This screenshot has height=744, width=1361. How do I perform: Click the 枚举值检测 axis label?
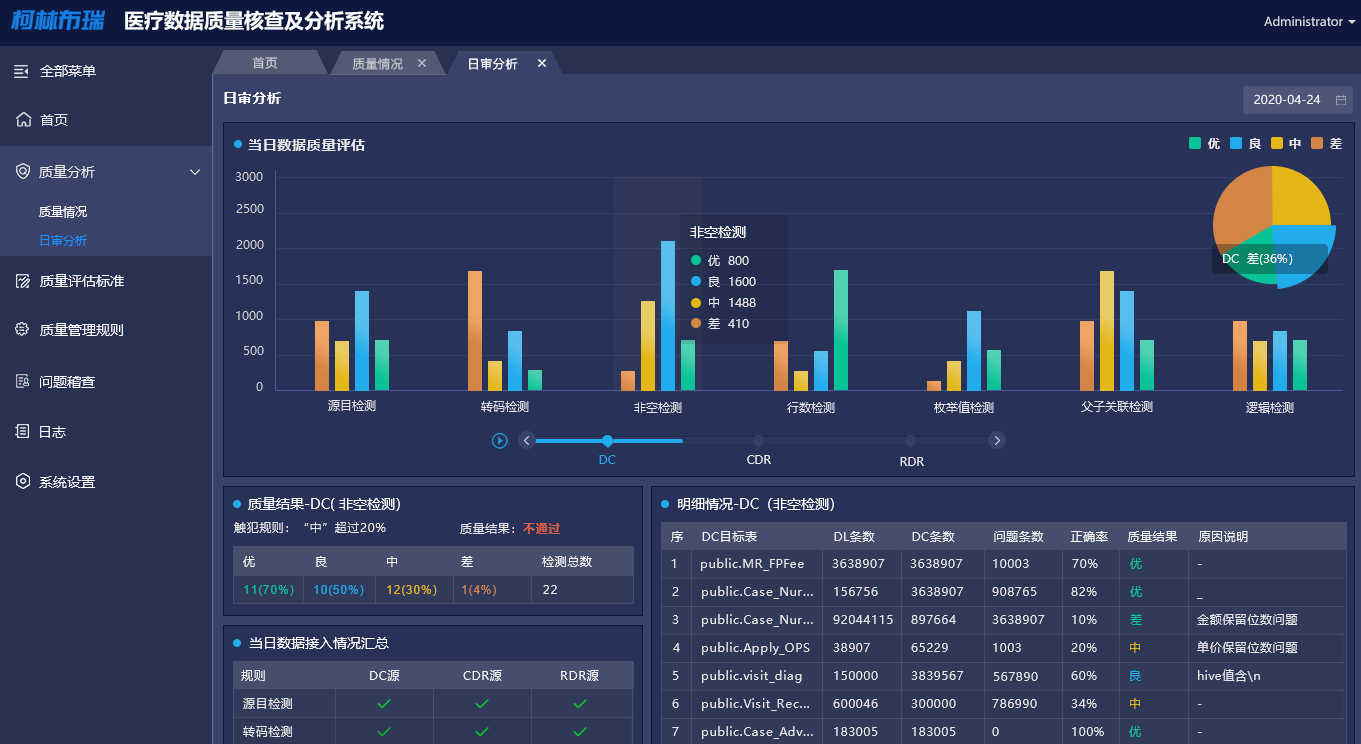point(964,408)
